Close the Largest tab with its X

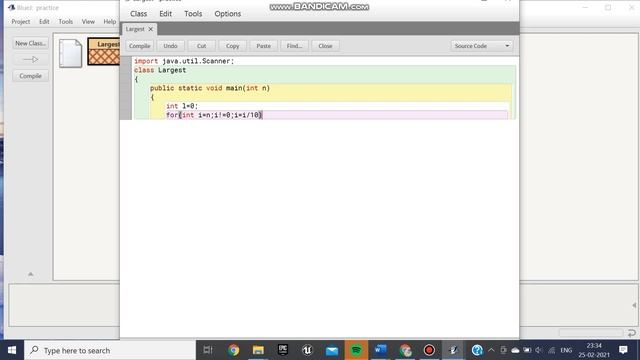(x=151, y=29)
